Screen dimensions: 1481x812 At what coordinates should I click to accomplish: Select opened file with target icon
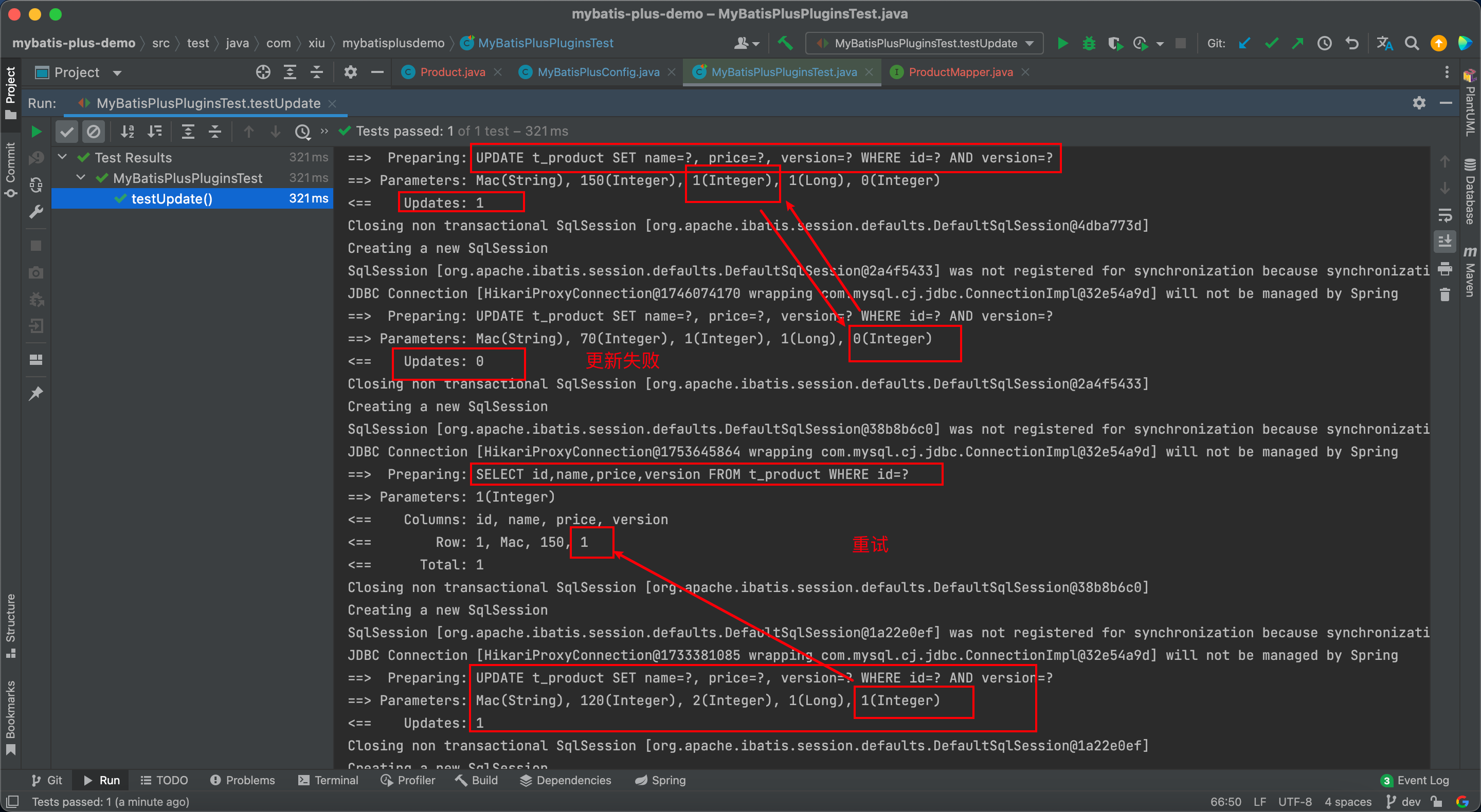tap(263, 72)
